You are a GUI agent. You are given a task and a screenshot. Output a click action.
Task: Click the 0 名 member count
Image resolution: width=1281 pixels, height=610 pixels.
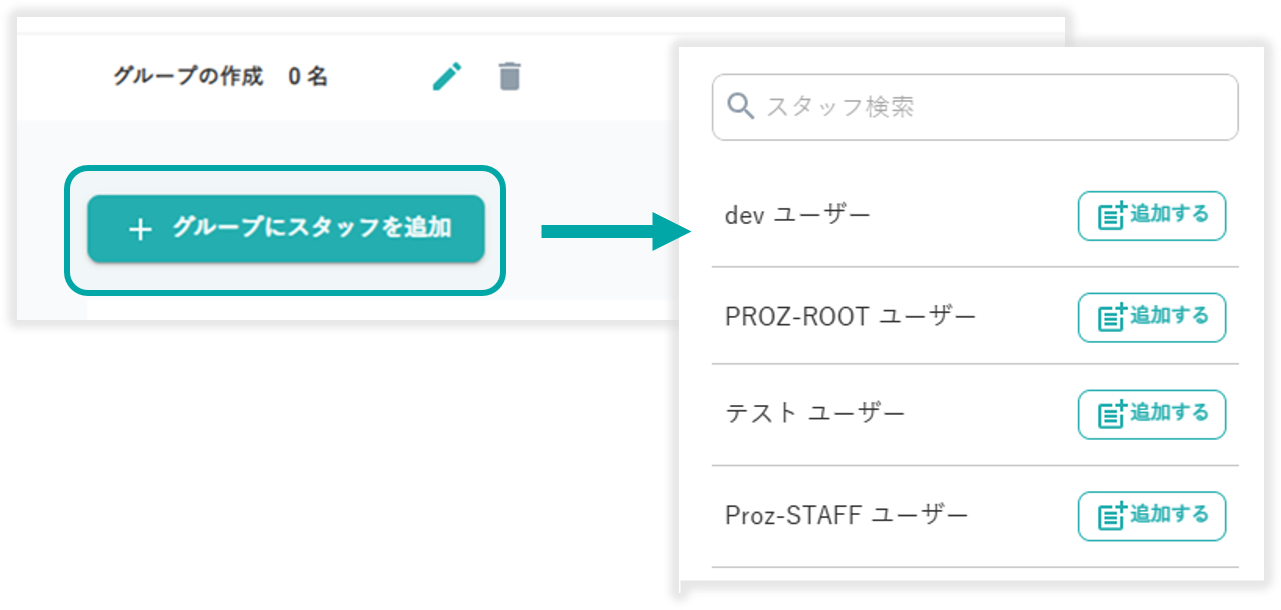308,77
